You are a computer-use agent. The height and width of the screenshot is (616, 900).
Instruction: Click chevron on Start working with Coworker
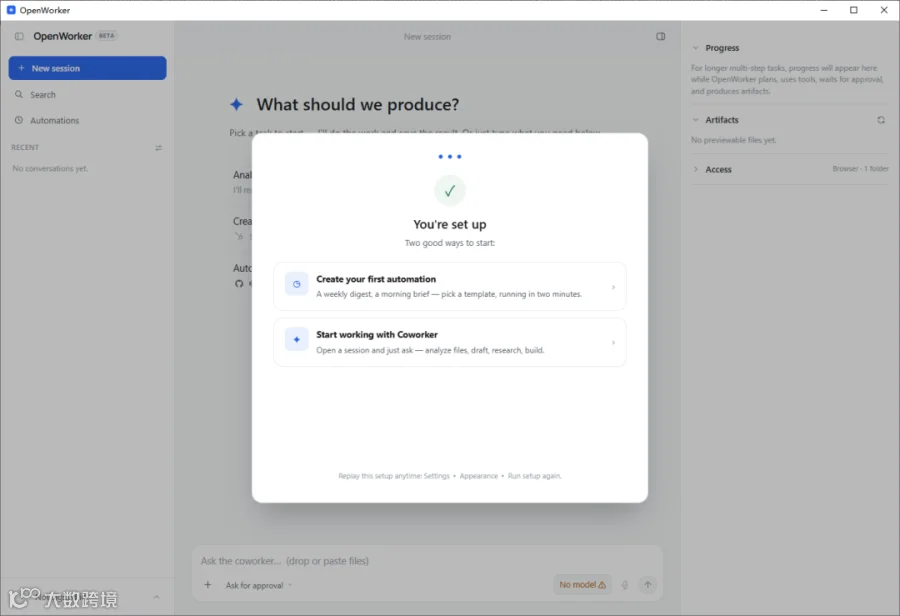(613, 343)
